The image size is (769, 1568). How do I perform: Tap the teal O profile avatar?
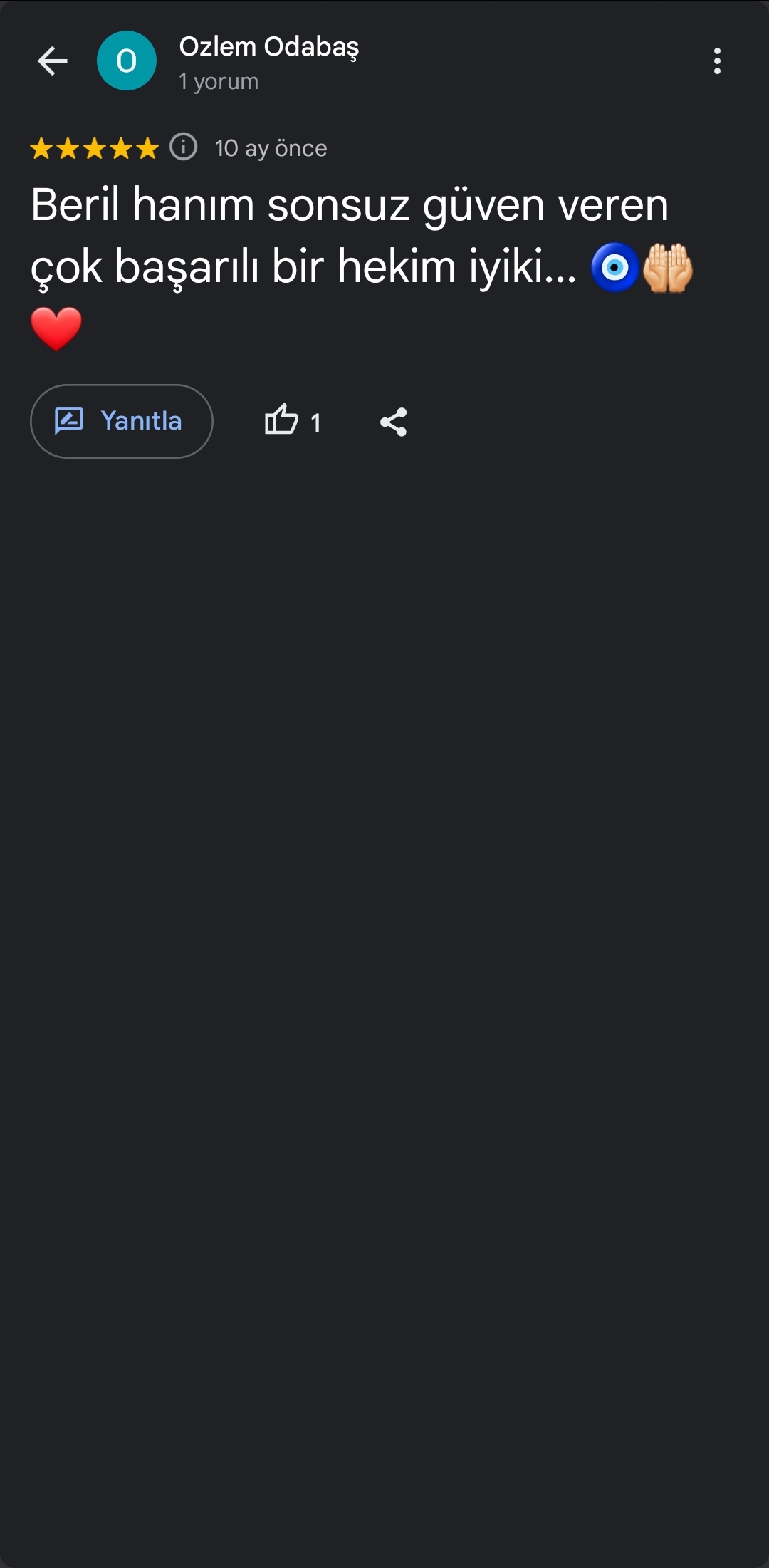tap(127, 61)
